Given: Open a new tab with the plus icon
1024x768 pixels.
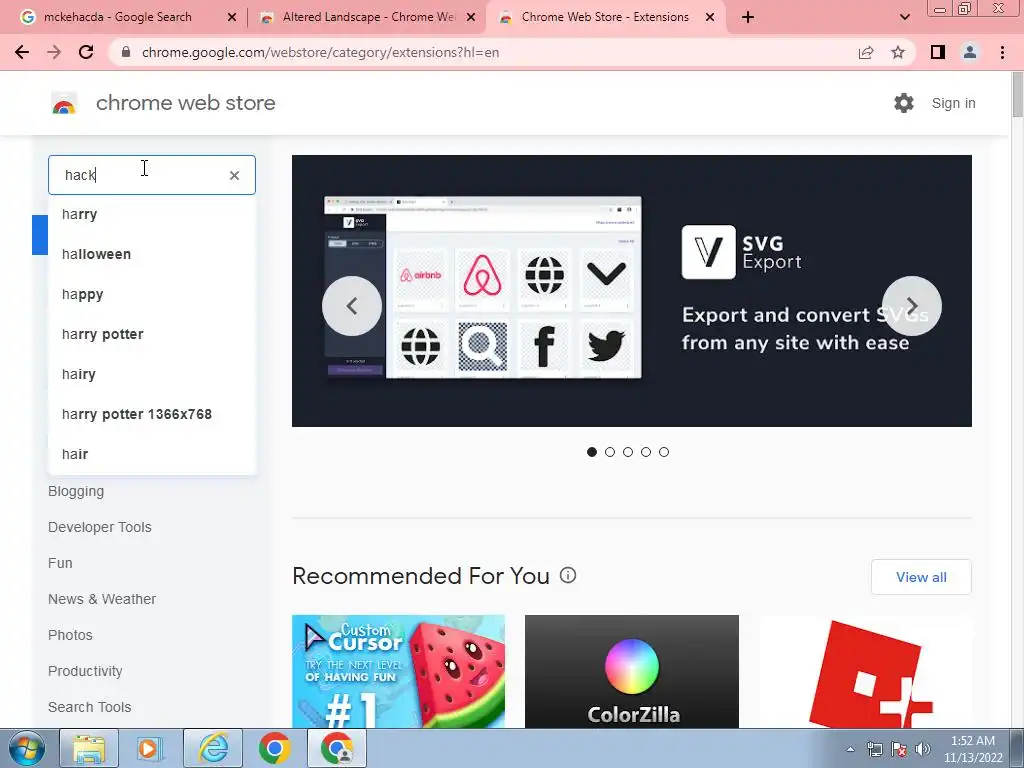Looking at the screenshot, I should point(748,17).
